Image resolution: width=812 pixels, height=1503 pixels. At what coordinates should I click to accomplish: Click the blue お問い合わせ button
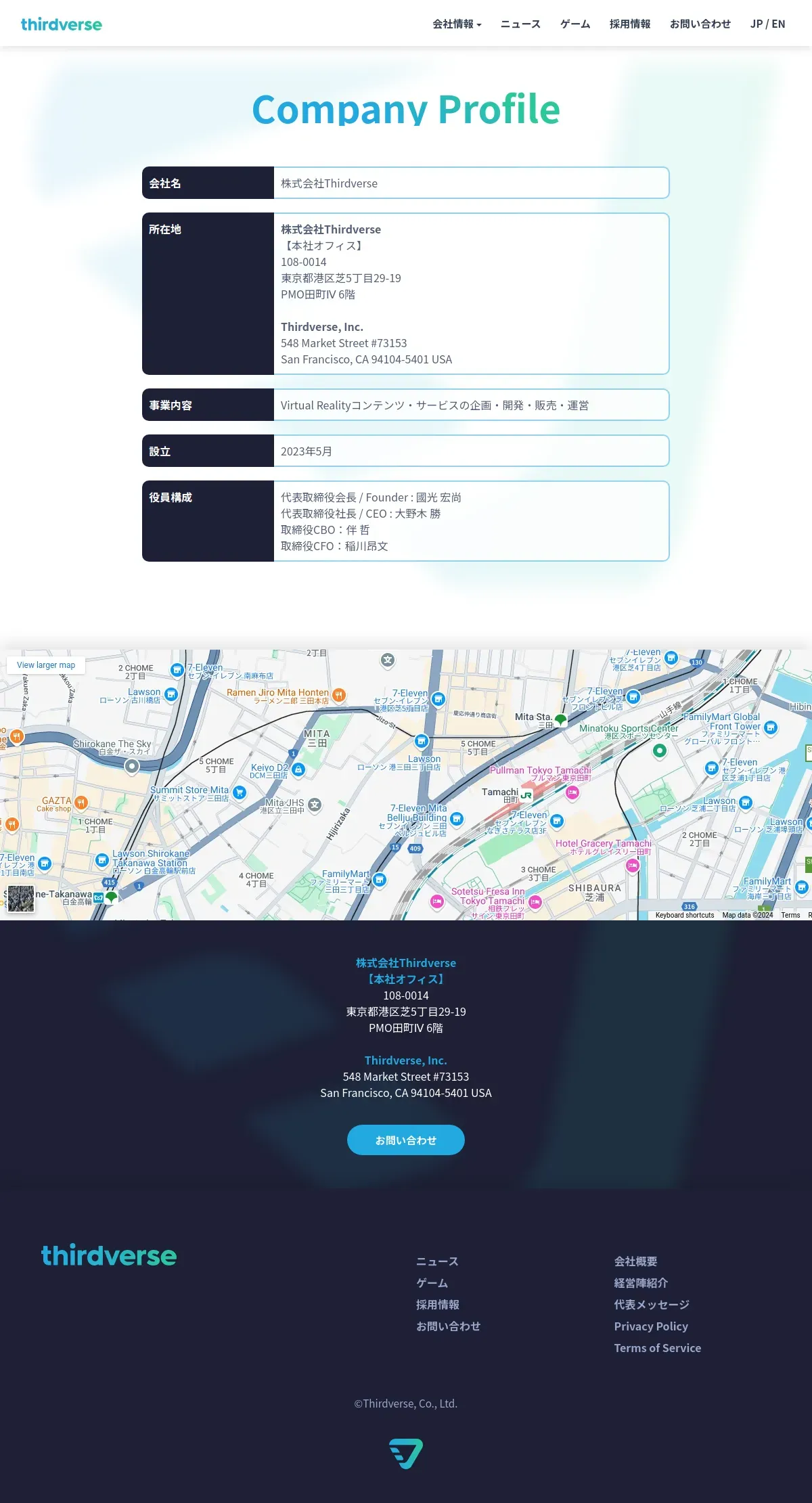(406, 1140)
